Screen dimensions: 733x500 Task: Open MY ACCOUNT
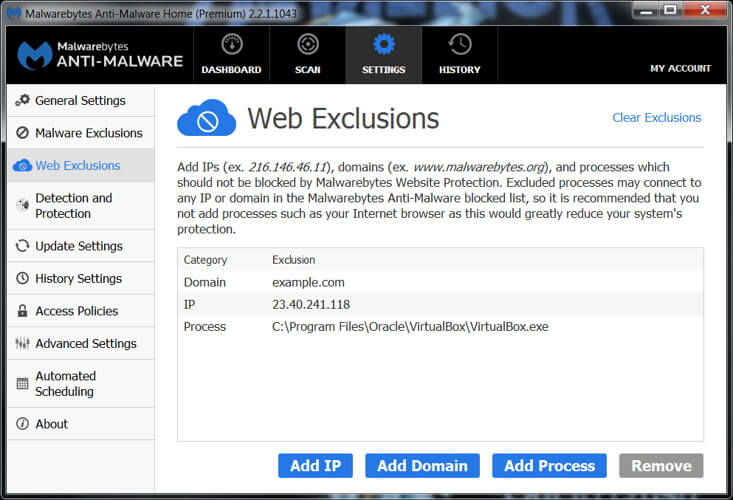(x=680, y=68)
